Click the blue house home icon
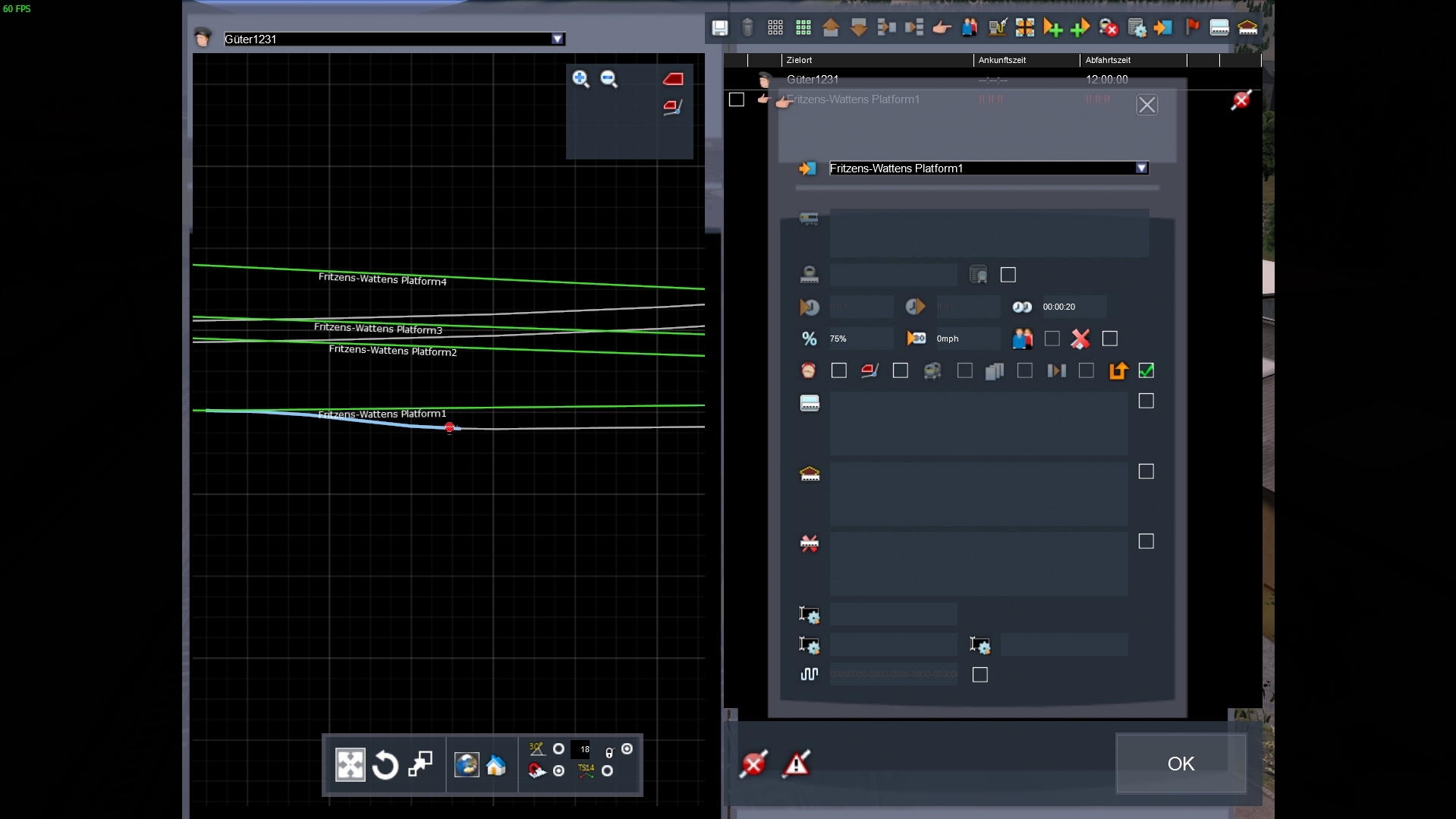Image resolution: width=1456 pixels, height=819 pixels. click(x=496, y=765)
